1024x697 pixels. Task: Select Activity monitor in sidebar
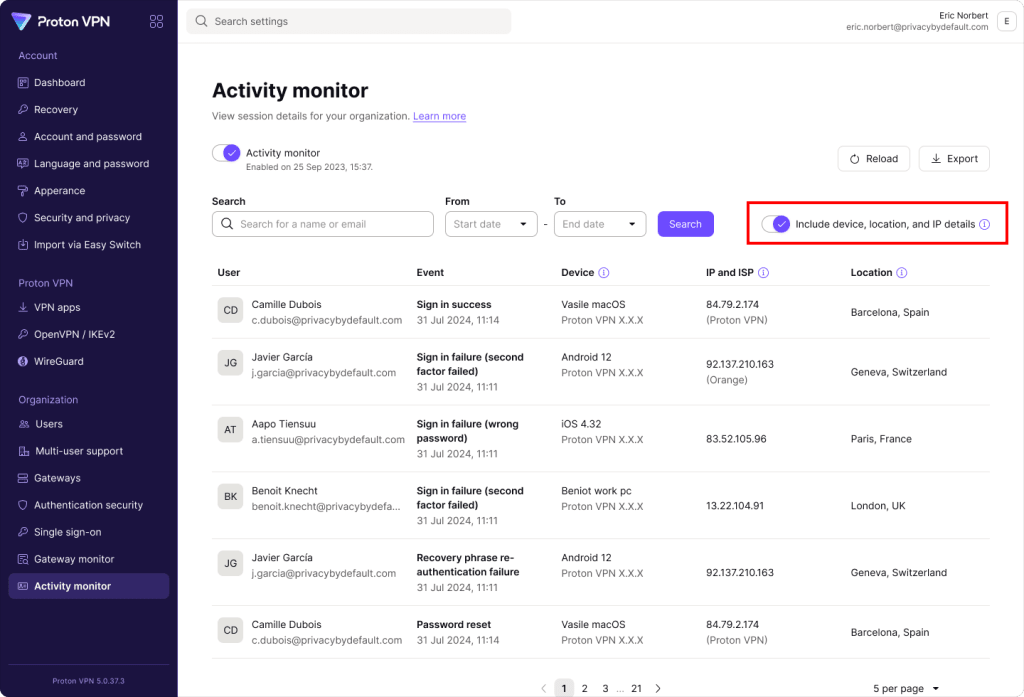tap(88, 586)
